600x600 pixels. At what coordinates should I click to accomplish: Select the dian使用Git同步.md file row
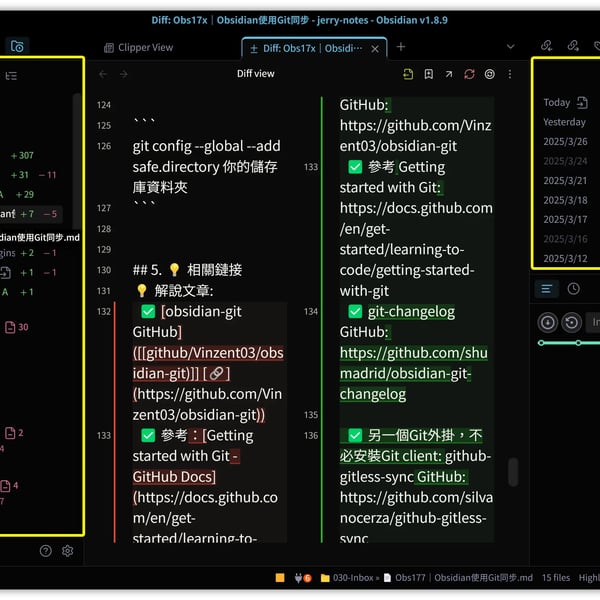[40, 238]
